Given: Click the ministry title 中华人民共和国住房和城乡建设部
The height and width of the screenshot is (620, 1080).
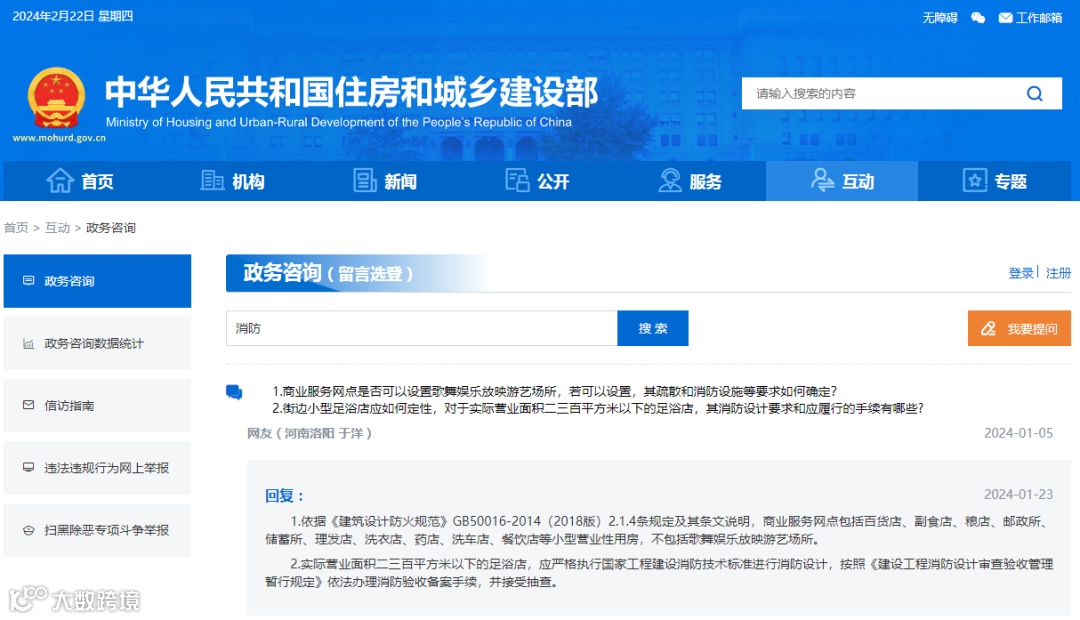Looking at the screenshot, I should (351, 92).
